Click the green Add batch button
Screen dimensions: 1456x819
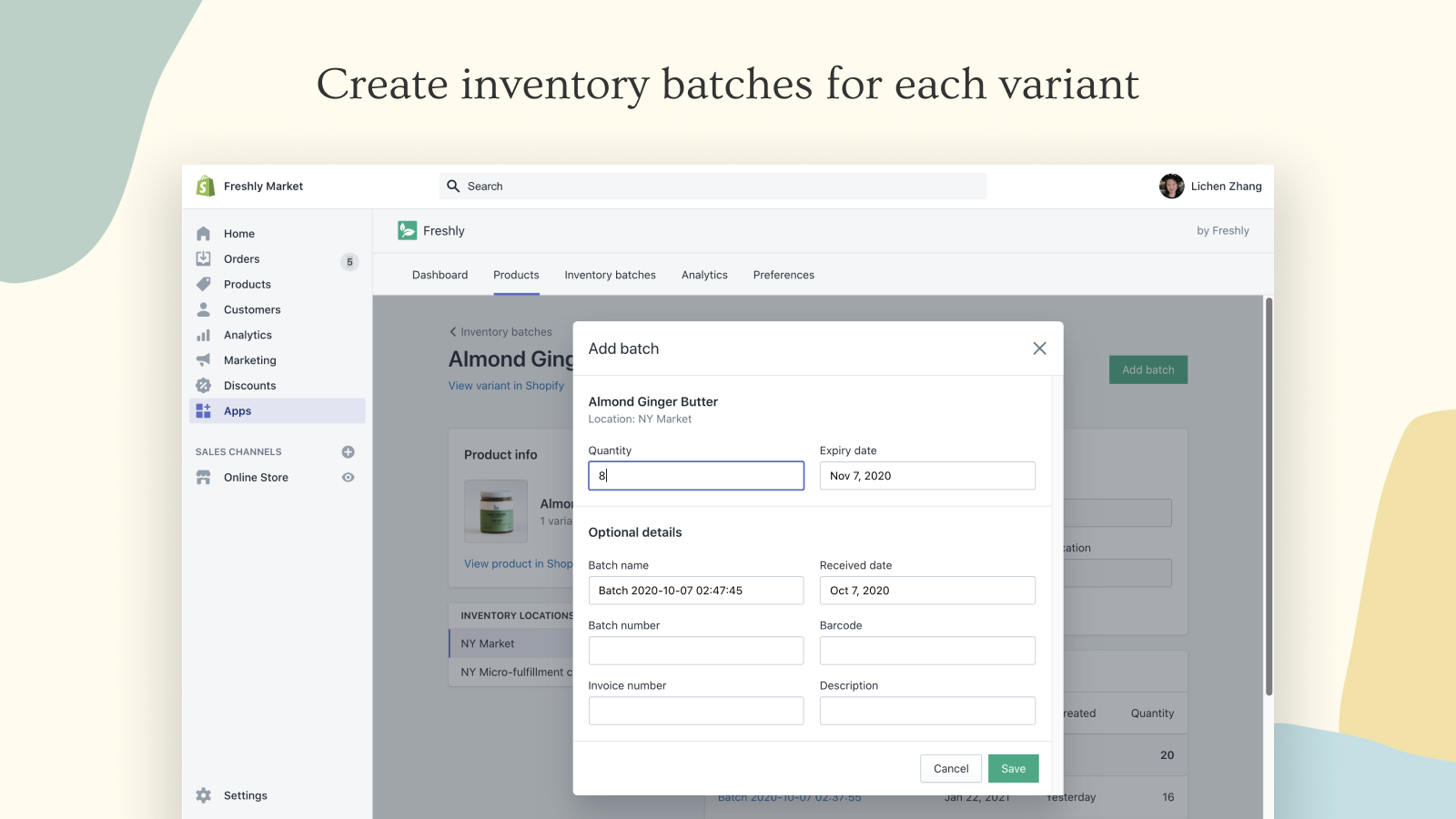point(1148,369)
